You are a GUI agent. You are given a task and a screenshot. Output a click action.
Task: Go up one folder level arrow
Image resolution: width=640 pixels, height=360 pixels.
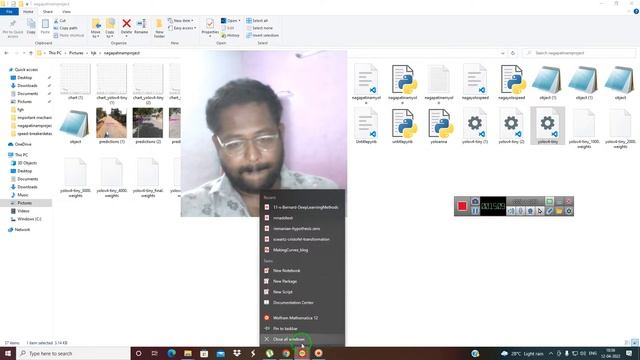[31, 53]
